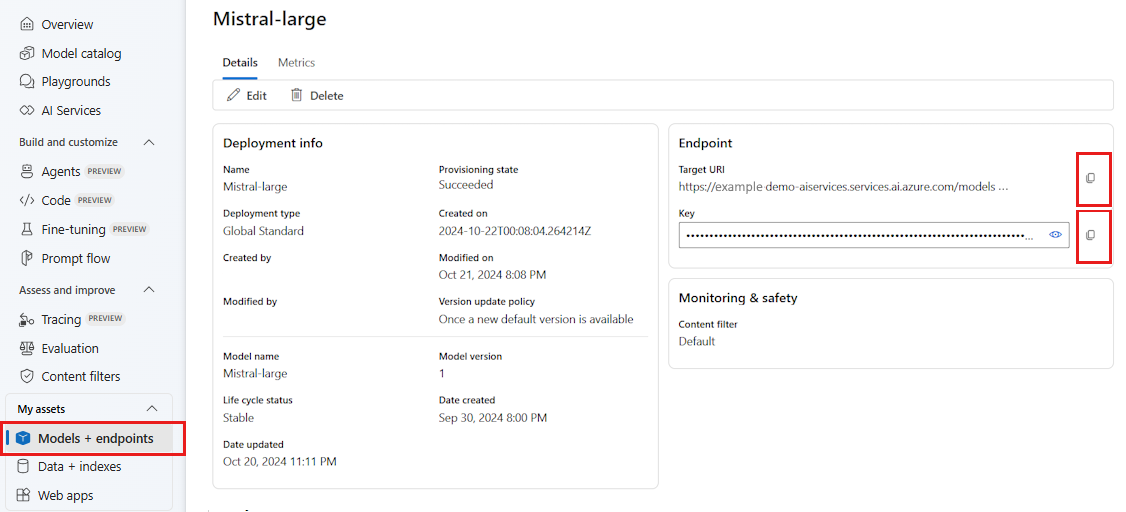This screenshot has width=1126, height=512.
Task: Open Data + indexes
Action: 80,467
